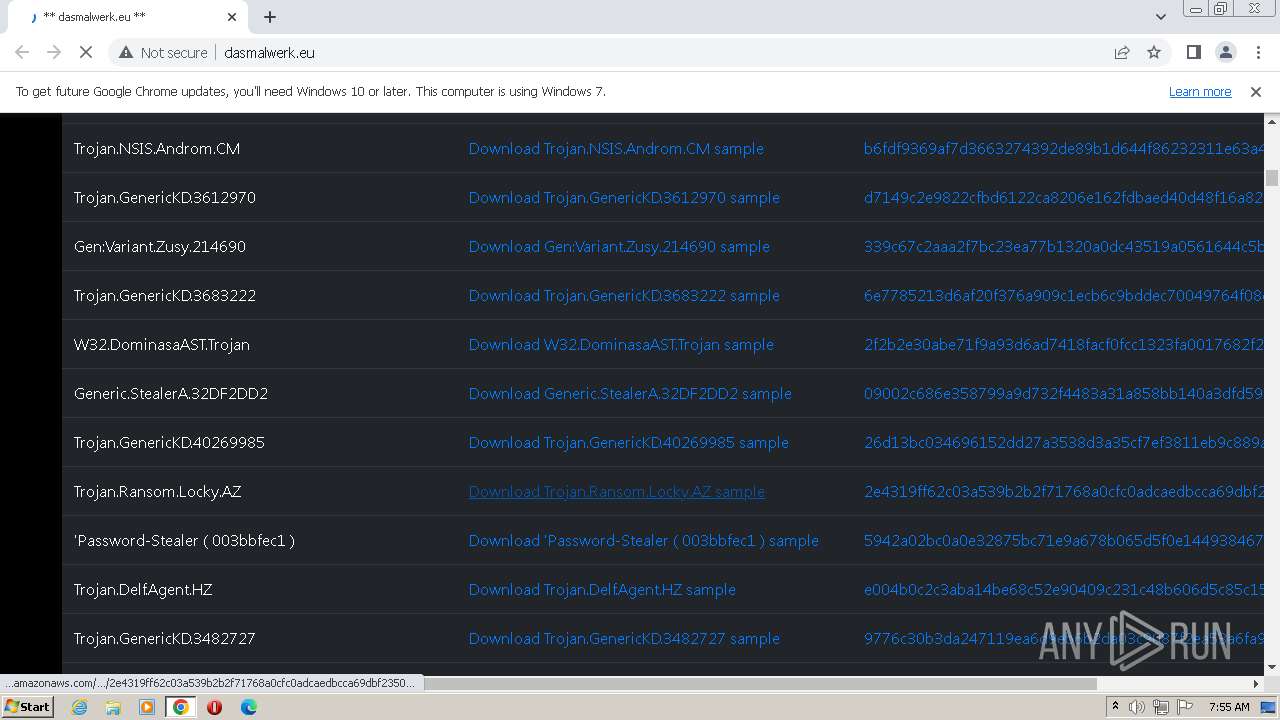Download Trojan.GenericKD.3482727 sample
The width and height of the screenshot is (1280, 720).
624,638
